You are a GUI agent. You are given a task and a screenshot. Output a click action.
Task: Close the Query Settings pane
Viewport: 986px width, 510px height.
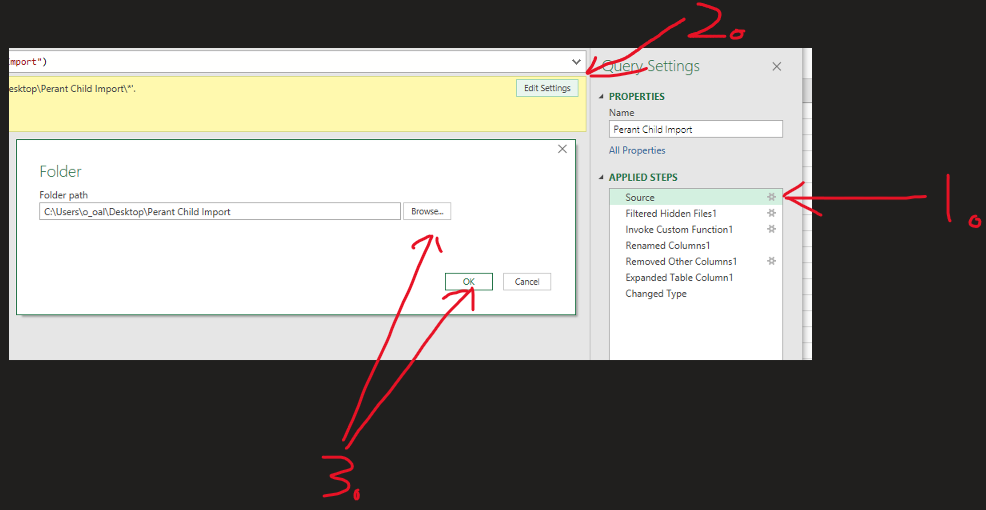(x=777, y=67)
